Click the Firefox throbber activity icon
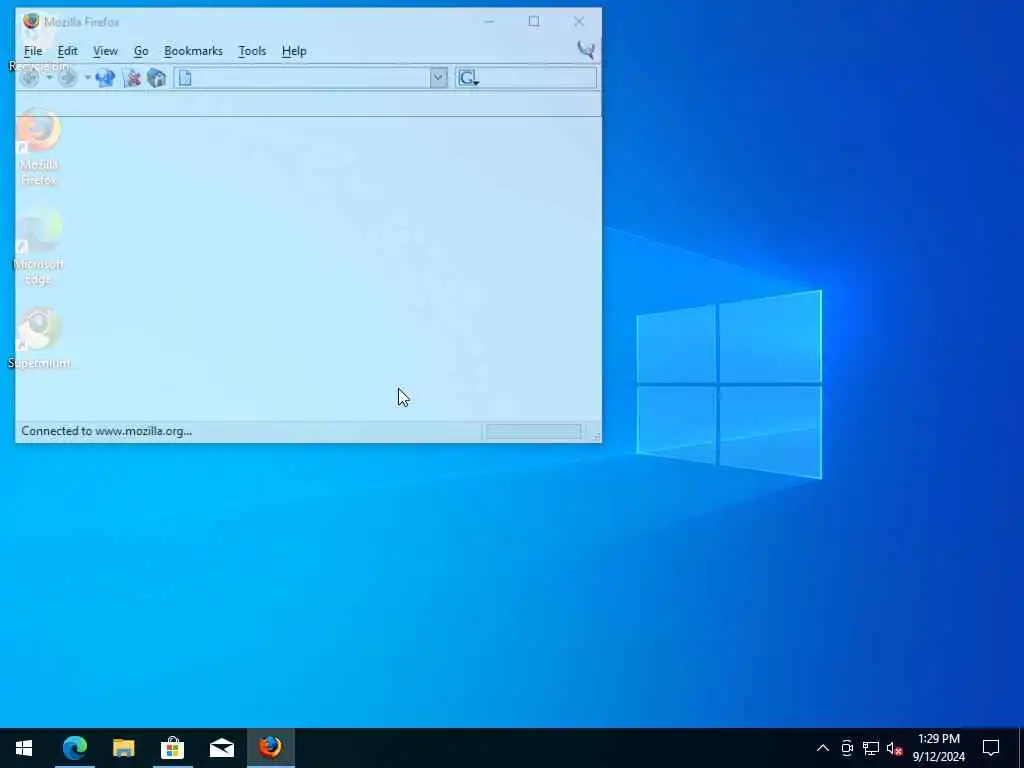Screen dimensions: 1024x768 pyautogui.click(x=586, y=50)
